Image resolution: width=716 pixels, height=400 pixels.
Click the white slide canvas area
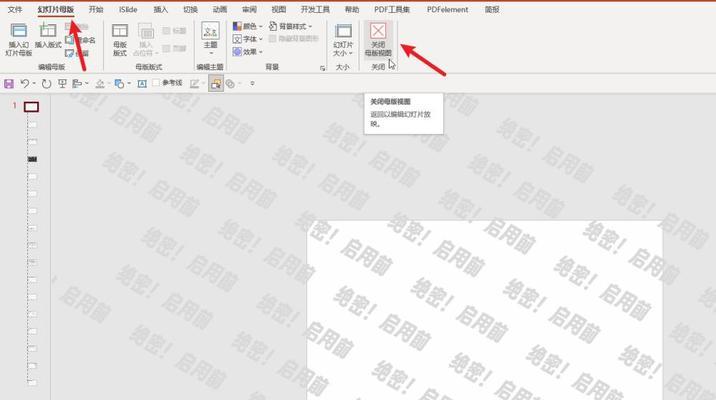coord(484,311)
